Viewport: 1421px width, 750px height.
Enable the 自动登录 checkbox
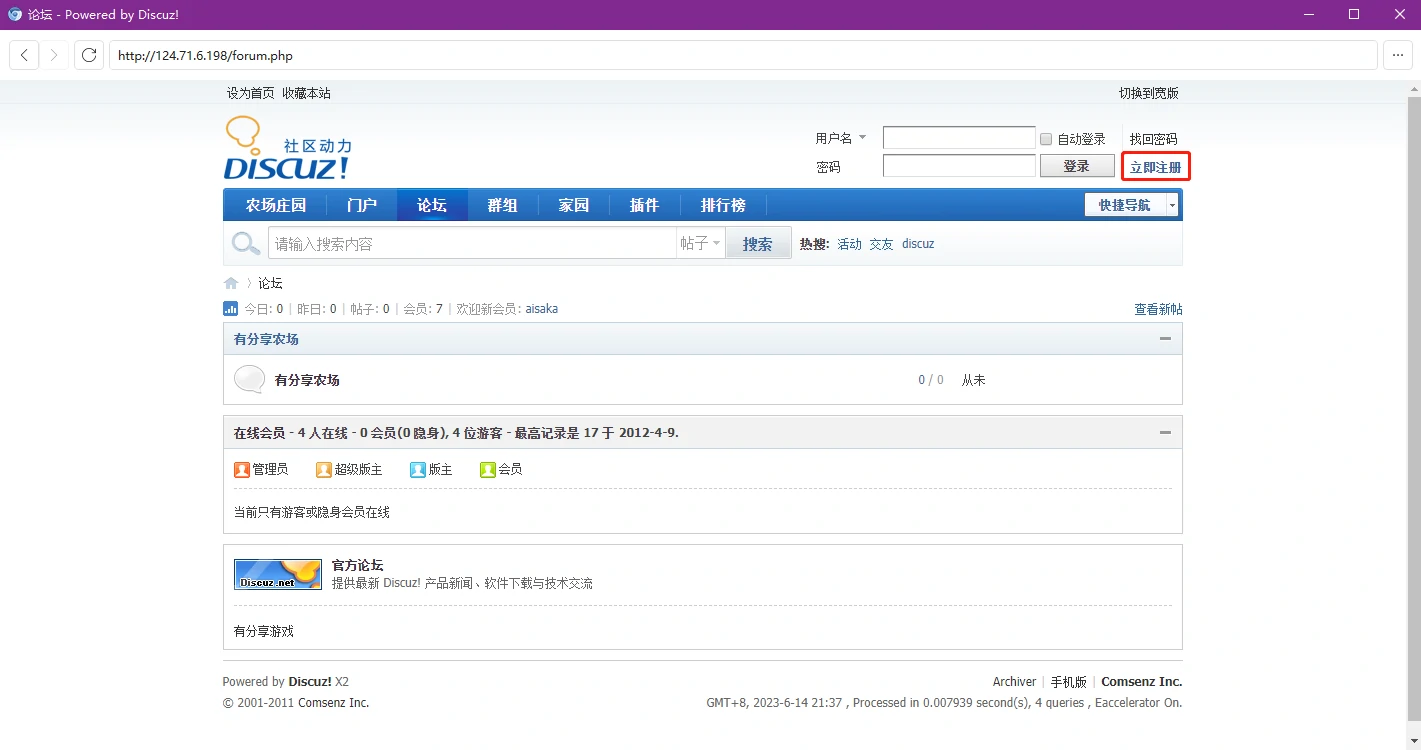point(1046,139)
